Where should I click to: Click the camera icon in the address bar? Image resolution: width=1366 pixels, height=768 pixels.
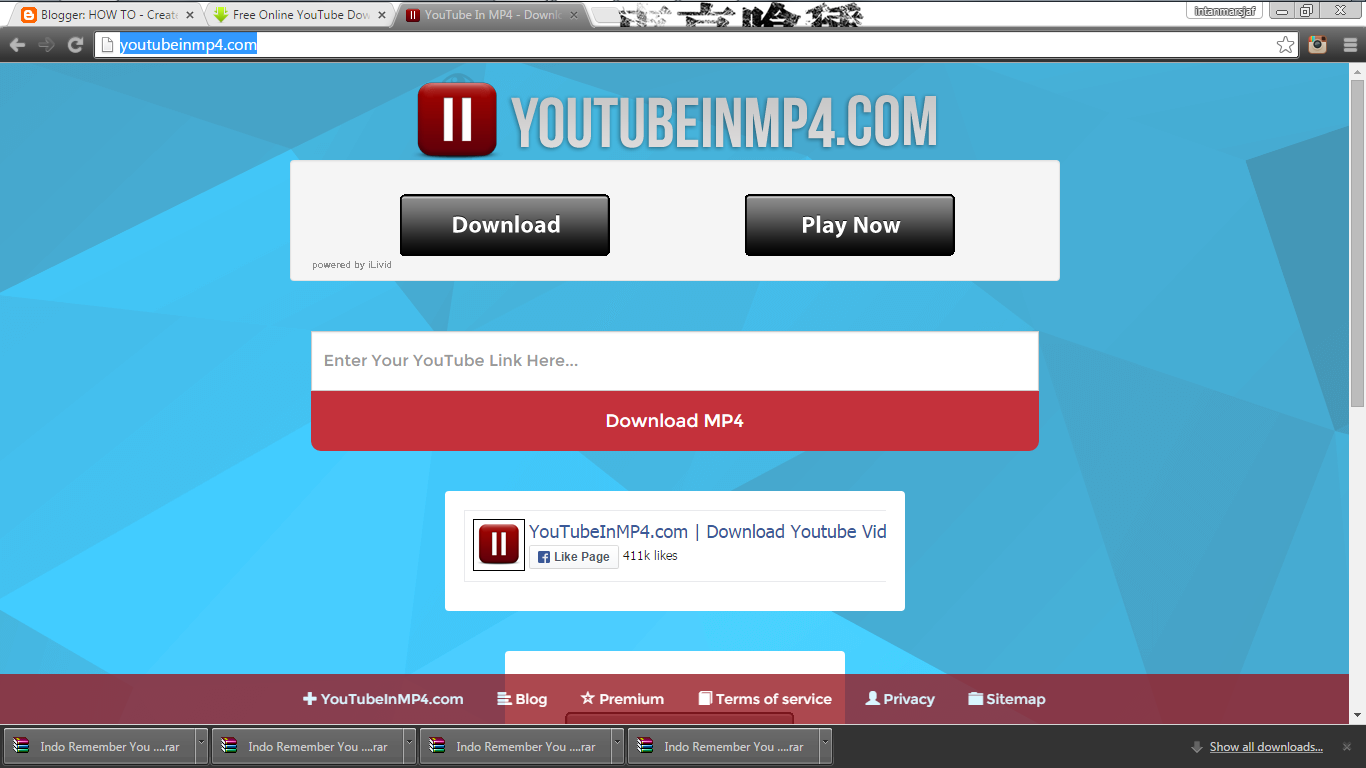coord(1317,44)
